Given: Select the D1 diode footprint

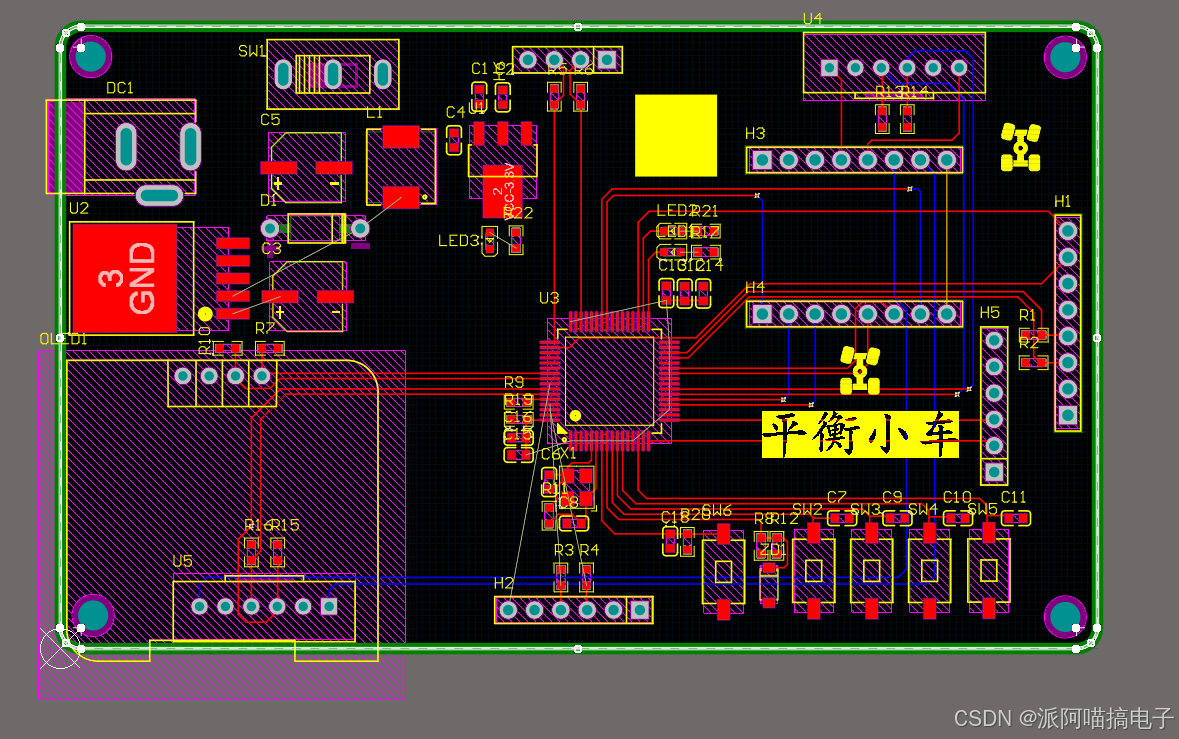Looking at the screenshot, I should point(316,228).
